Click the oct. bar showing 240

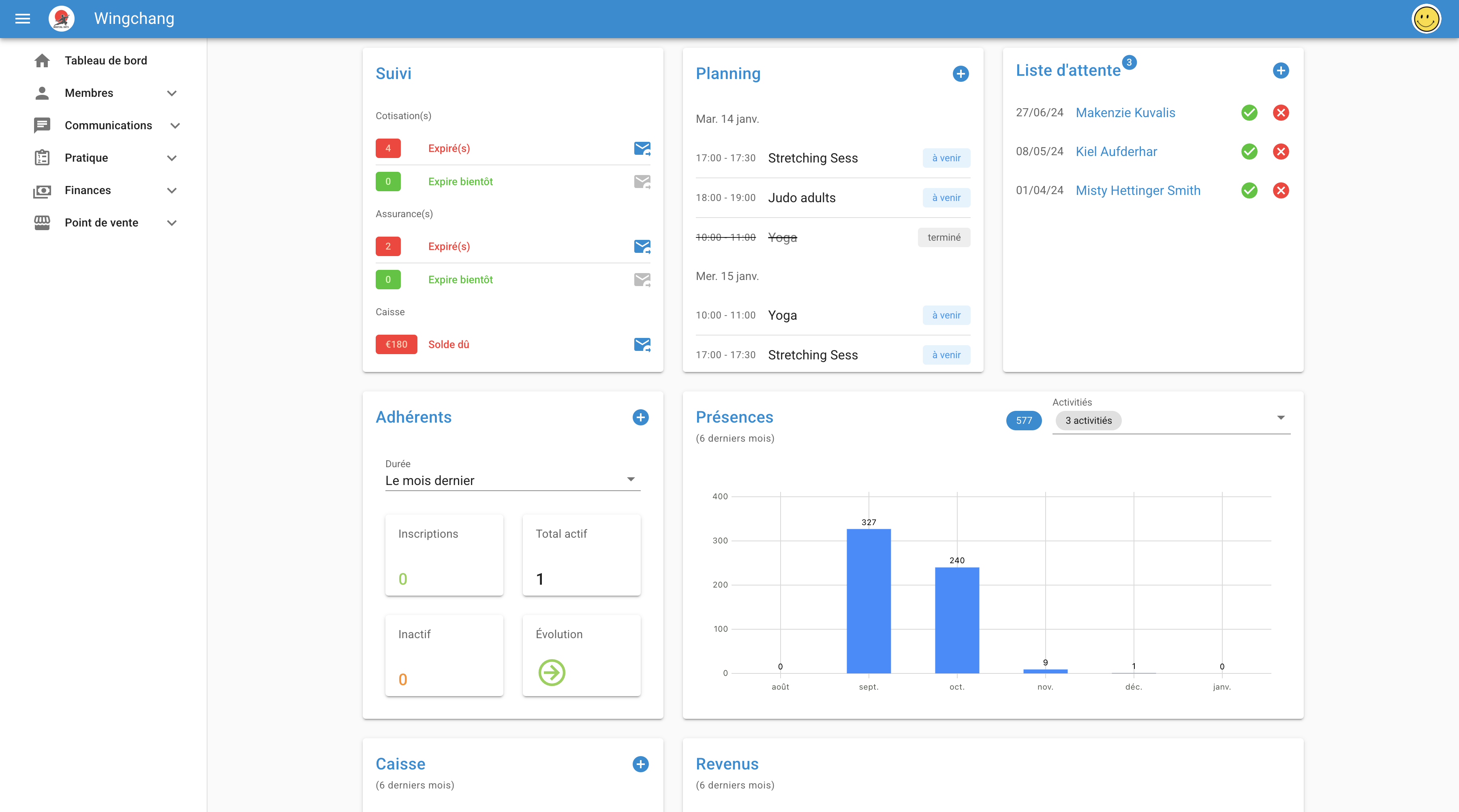click(956, 620)
